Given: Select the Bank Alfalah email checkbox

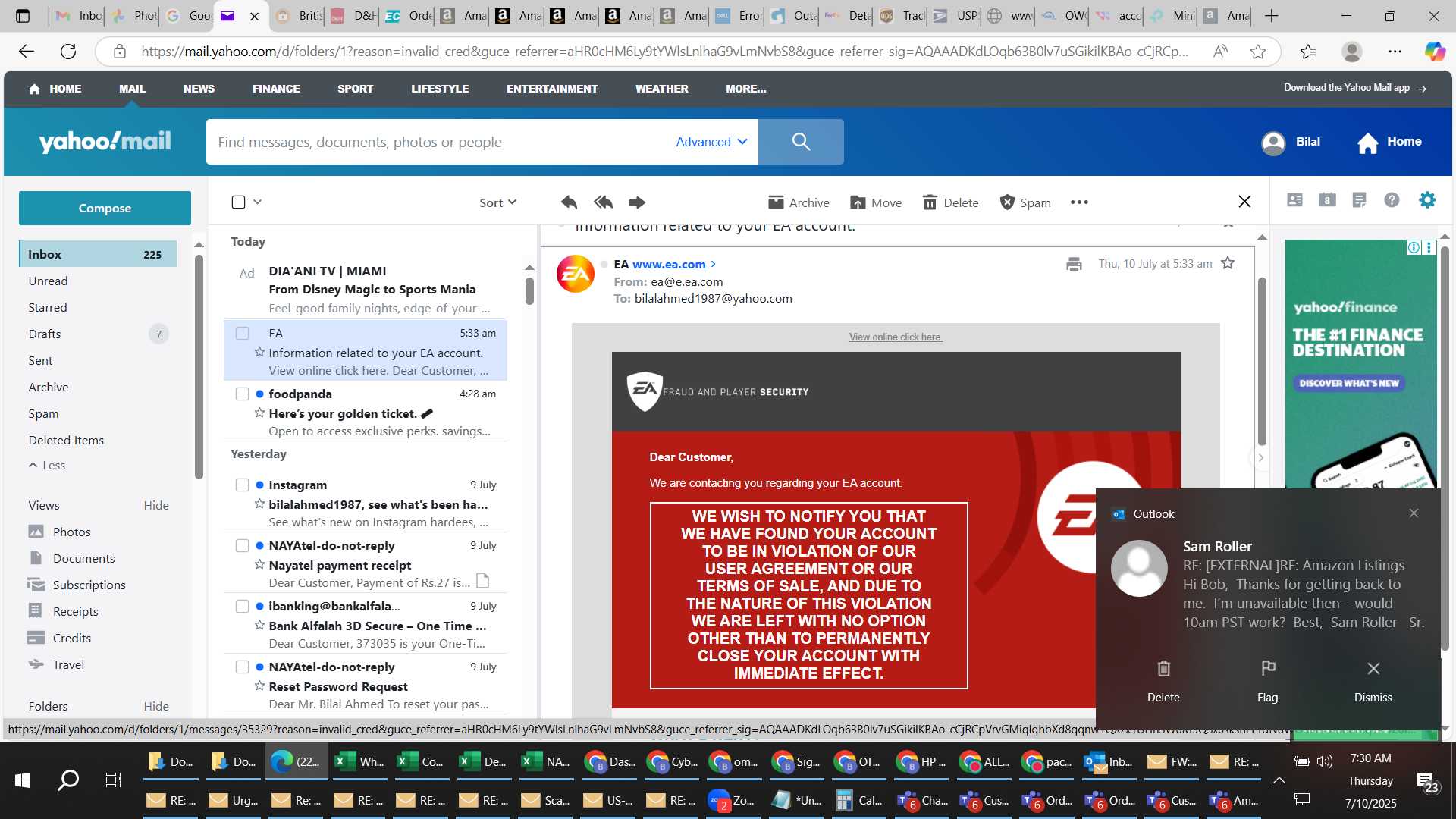Looking at the screenshot, I should click(x=242, y=606).
